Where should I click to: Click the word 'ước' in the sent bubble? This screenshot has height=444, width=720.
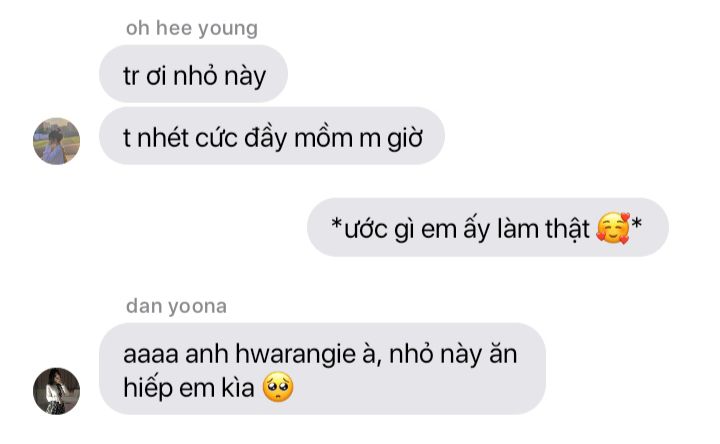366,229
